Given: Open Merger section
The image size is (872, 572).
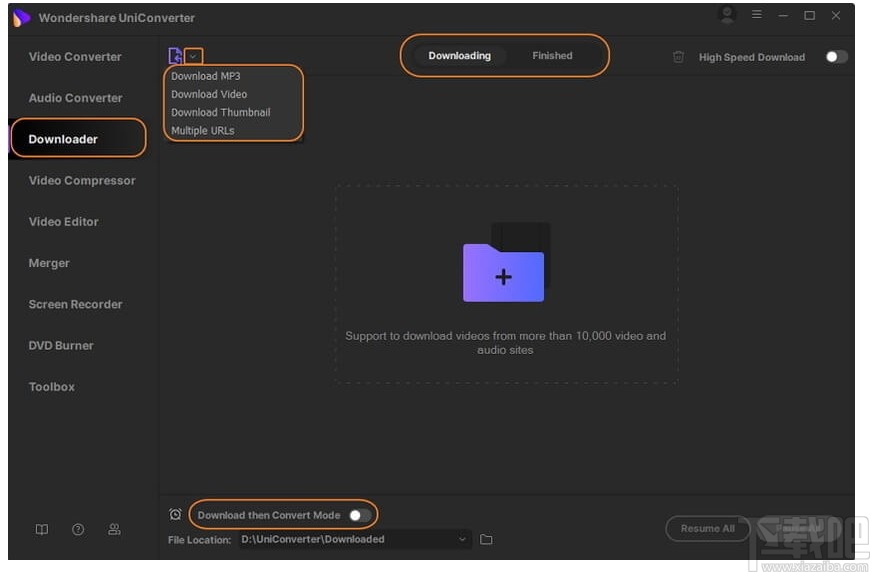Looking at the screenshot, I should click(49, 263).
